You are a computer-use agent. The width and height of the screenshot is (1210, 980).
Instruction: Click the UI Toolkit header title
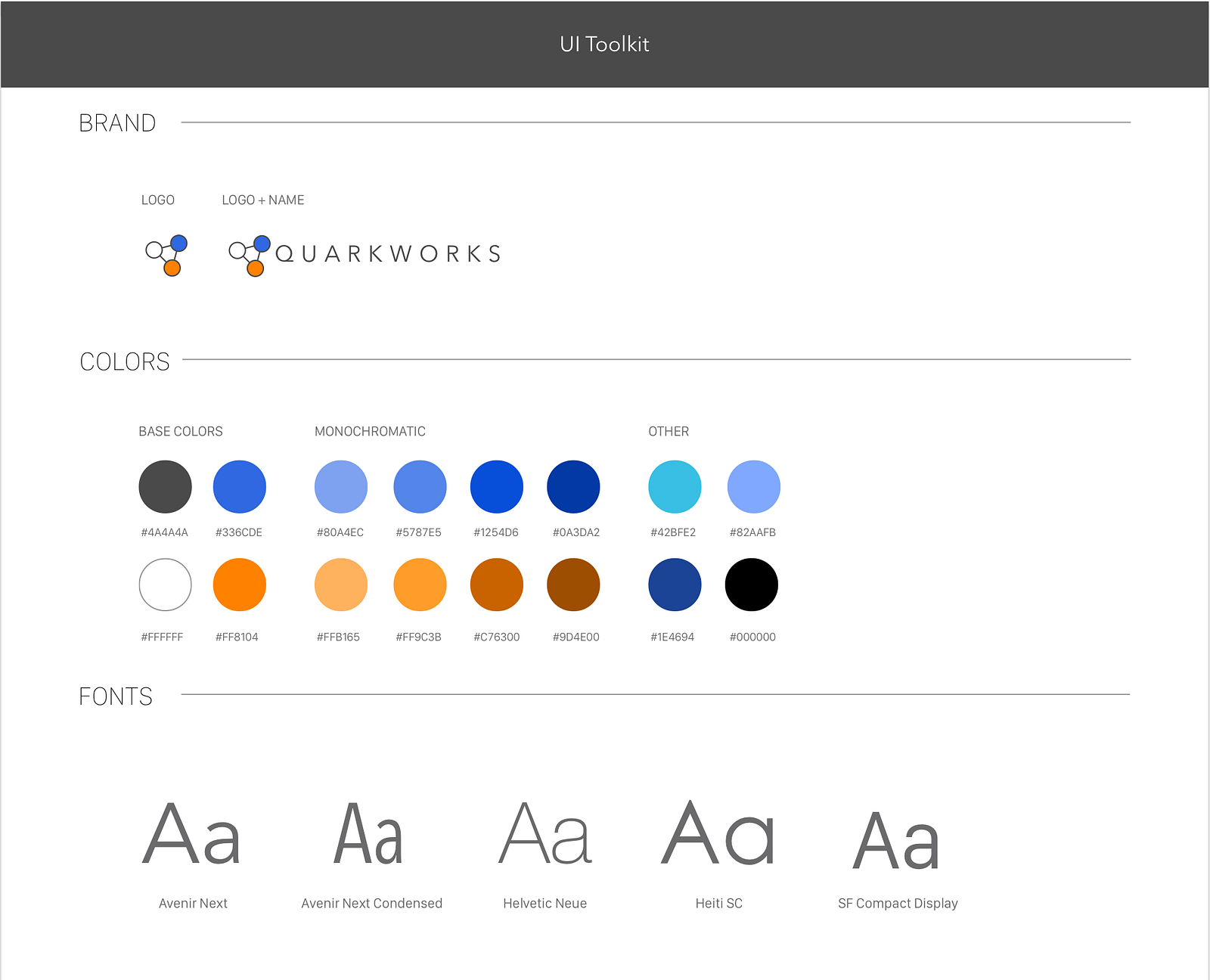point(604,45)
